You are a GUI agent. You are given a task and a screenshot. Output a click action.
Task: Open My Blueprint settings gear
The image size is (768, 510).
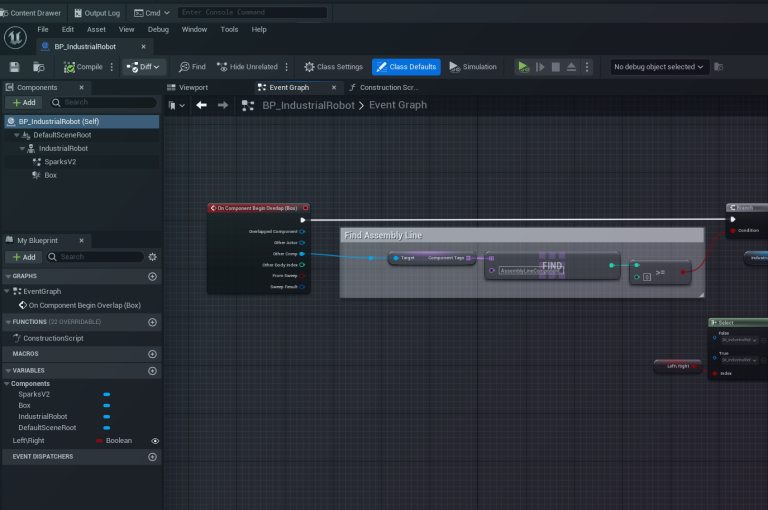[152, 257]
